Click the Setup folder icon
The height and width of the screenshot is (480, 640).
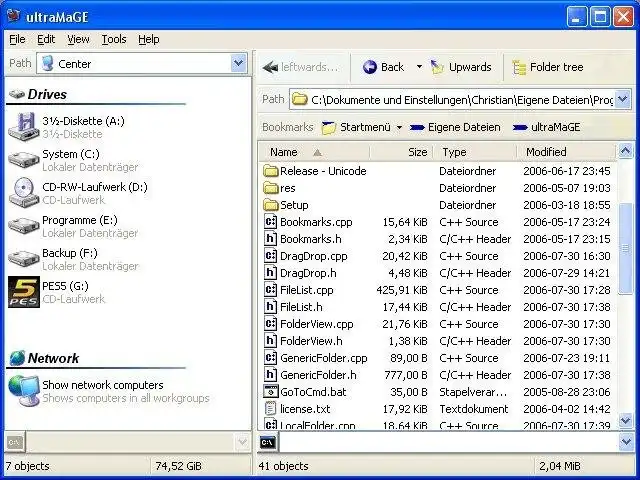(271, 205)
